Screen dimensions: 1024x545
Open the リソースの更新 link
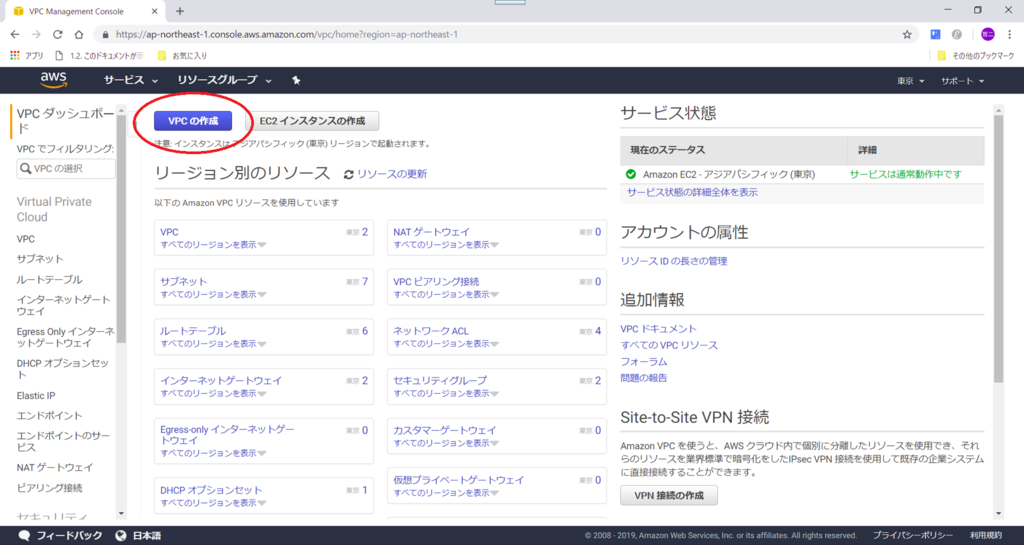click(392, 174)
